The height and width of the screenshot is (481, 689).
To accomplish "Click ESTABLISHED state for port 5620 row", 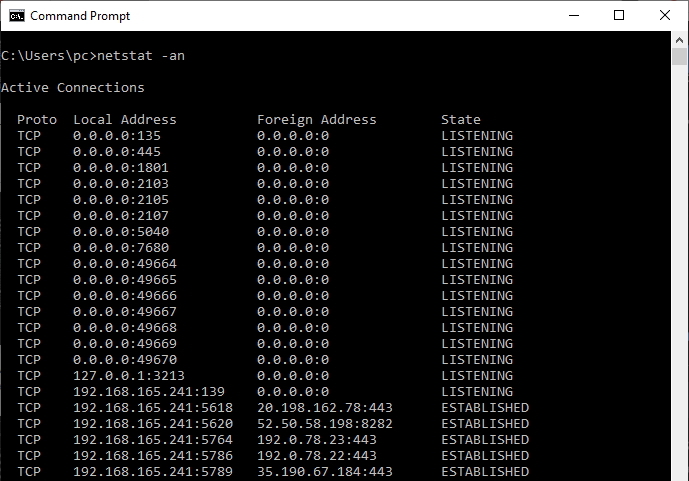I will pos(485,423).
